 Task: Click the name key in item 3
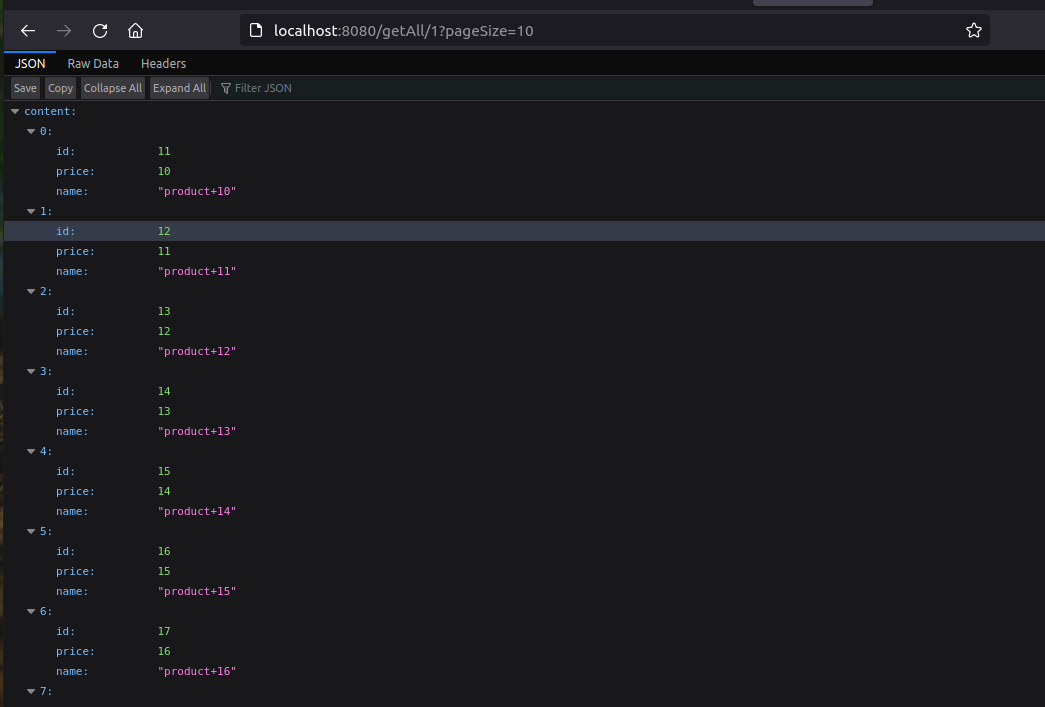72,431
